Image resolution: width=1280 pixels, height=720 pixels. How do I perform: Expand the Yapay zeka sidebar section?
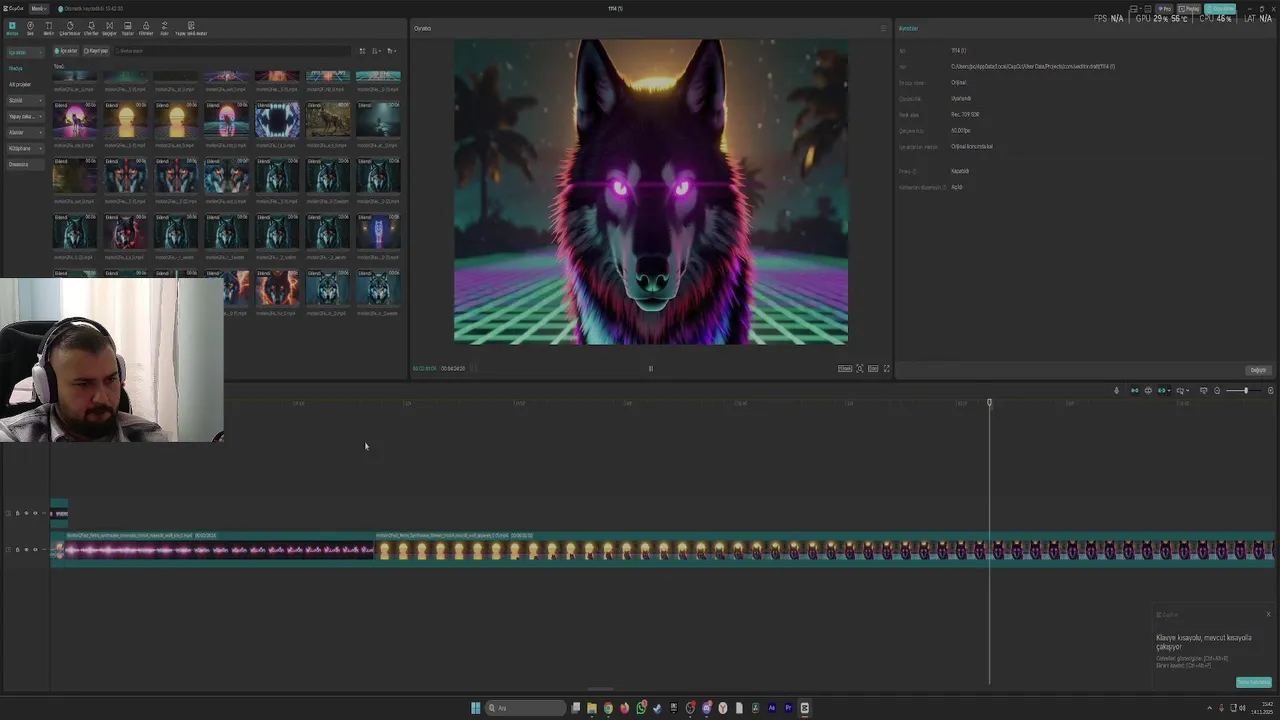tap(25, 116)
